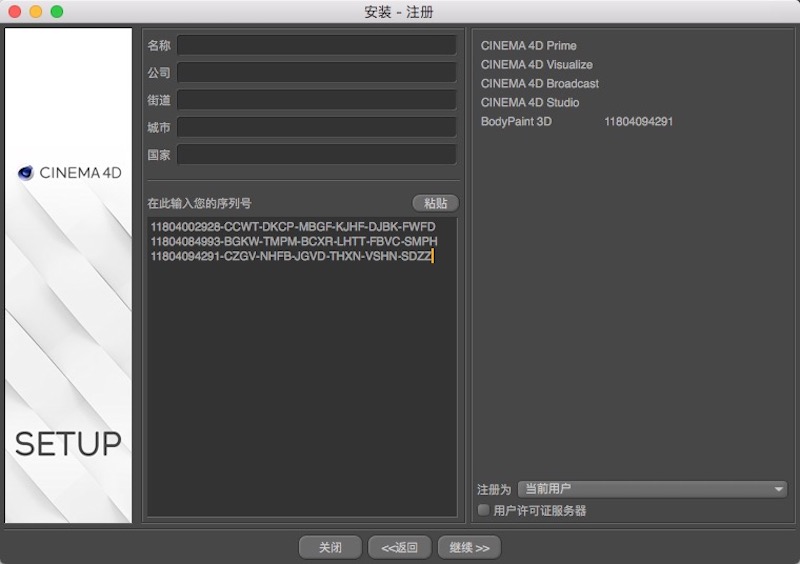Open the 注册为 当前用户 dropdown
The width and height of the screenshot is (800, 564).
[652, 489]
